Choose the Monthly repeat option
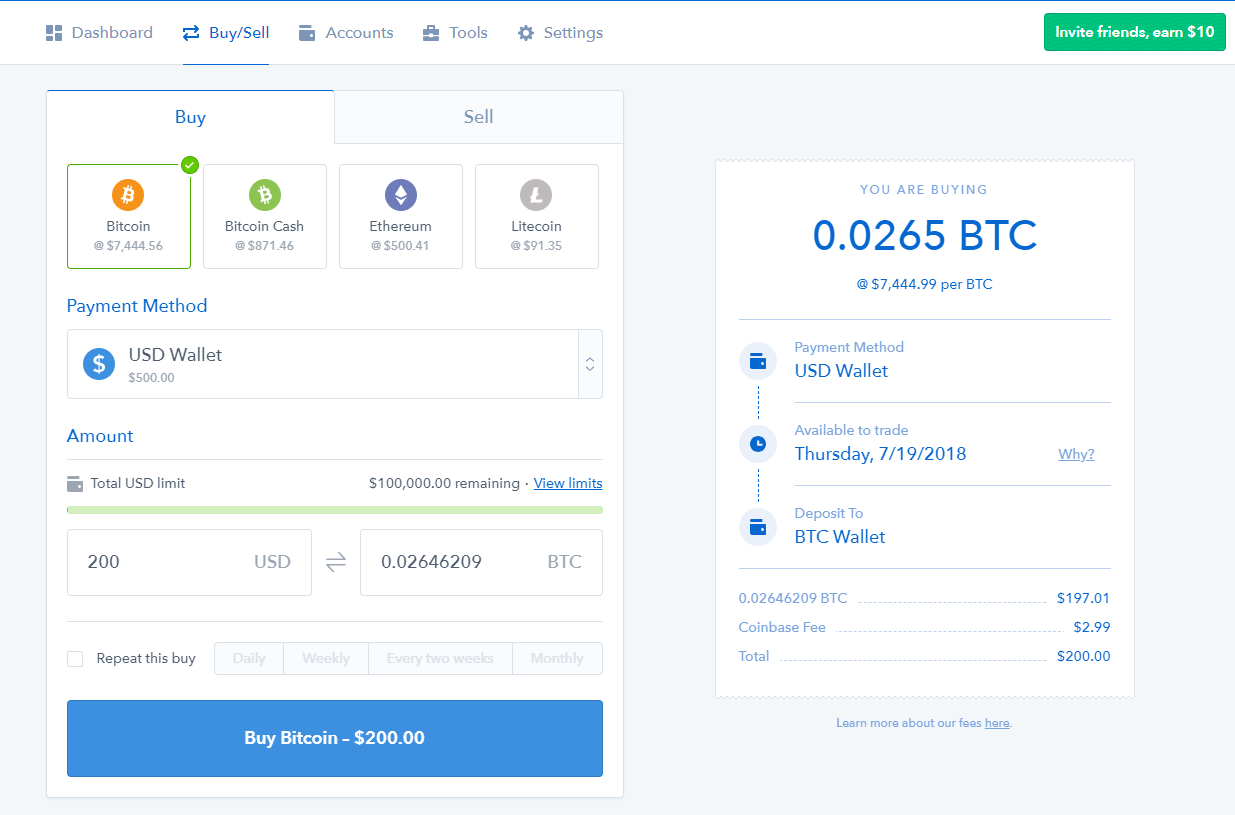The image size is (1235, 815). pyautogui.click(x=557, y=658)
